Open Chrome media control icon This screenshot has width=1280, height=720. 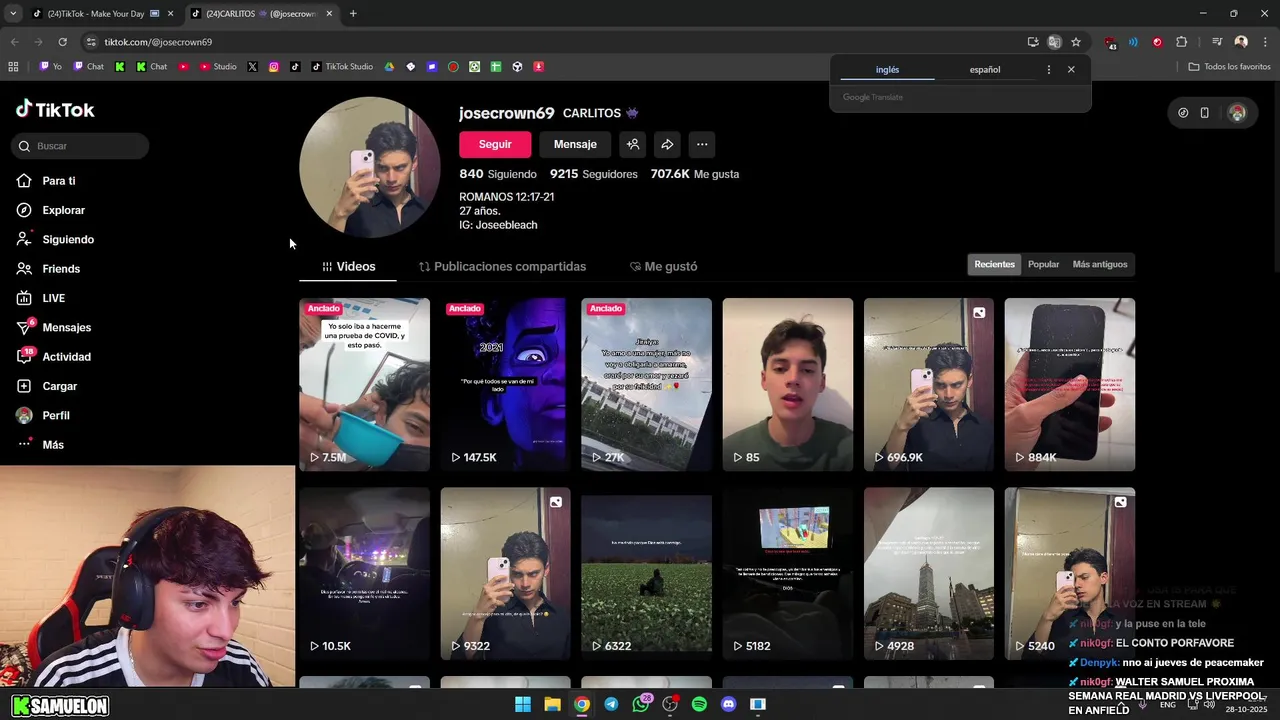tap(1217, 42)
